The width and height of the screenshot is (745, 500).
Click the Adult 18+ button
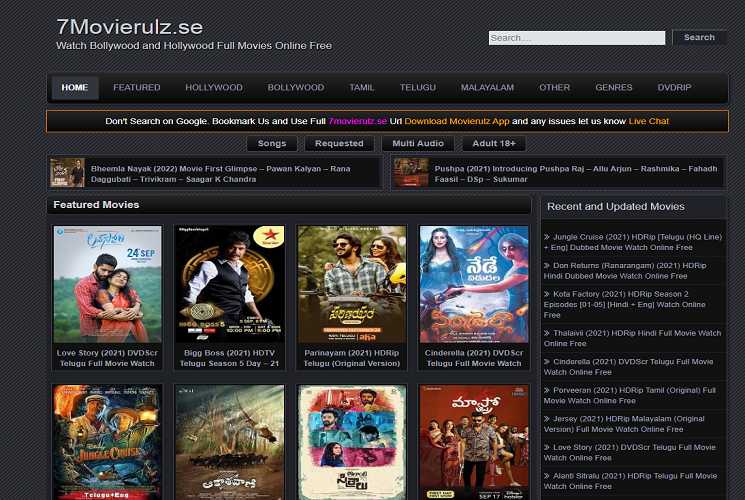point(494,144)
